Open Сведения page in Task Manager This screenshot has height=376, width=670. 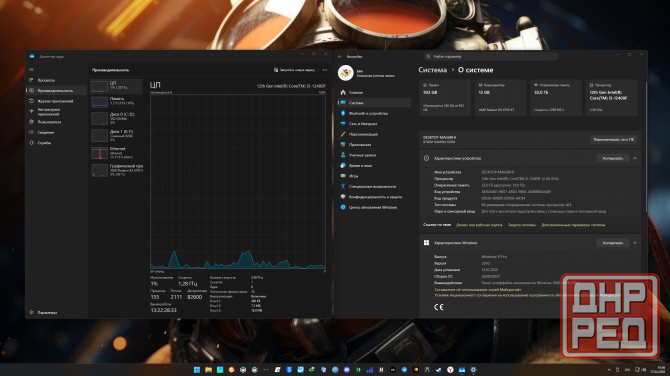[x=57, y=132]
